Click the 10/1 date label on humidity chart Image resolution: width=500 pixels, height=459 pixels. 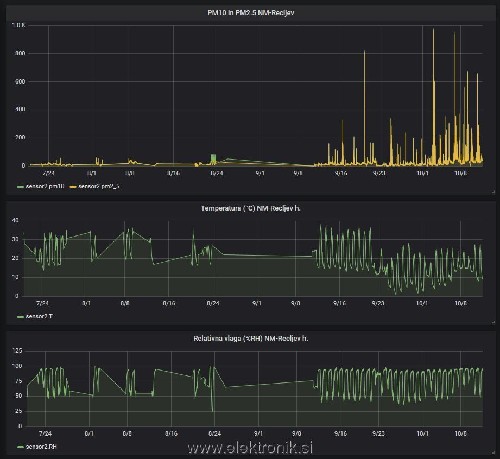[422, 434]
